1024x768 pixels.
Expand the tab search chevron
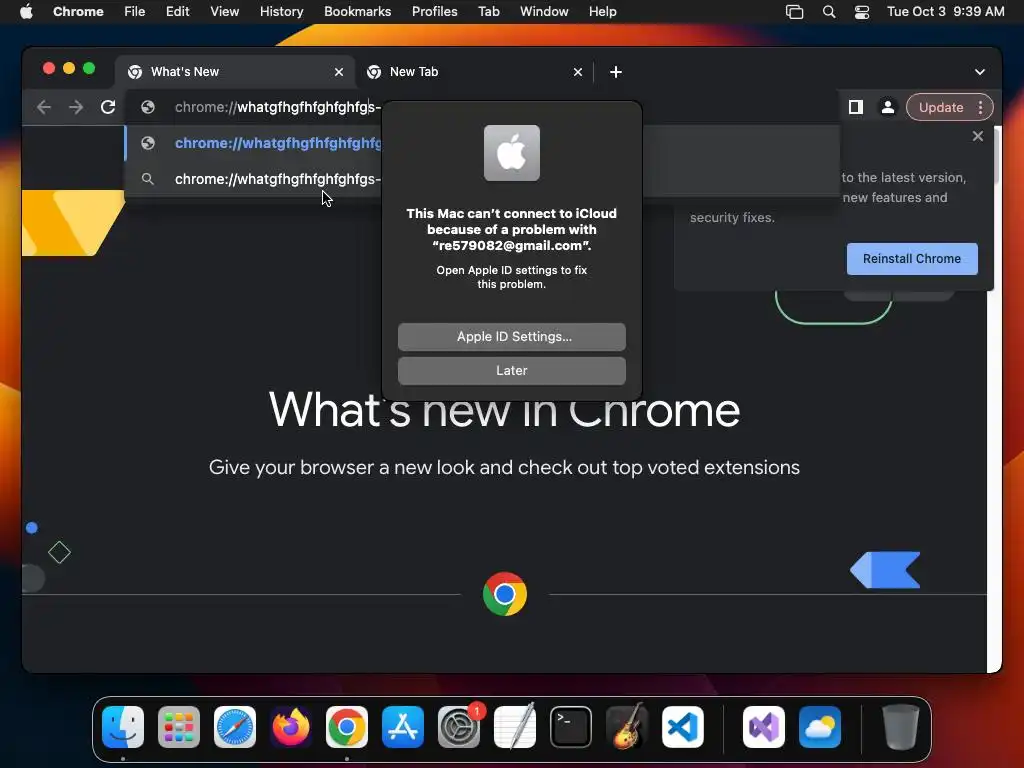click(980, 72)
